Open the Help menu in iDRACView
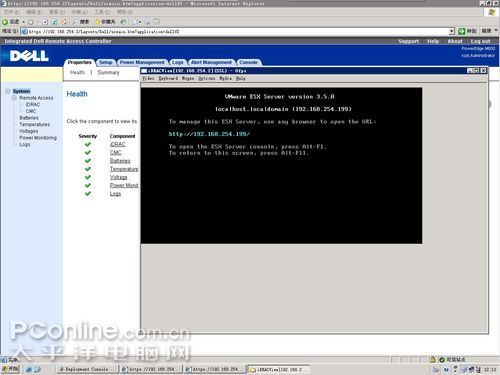 [241, 78]
